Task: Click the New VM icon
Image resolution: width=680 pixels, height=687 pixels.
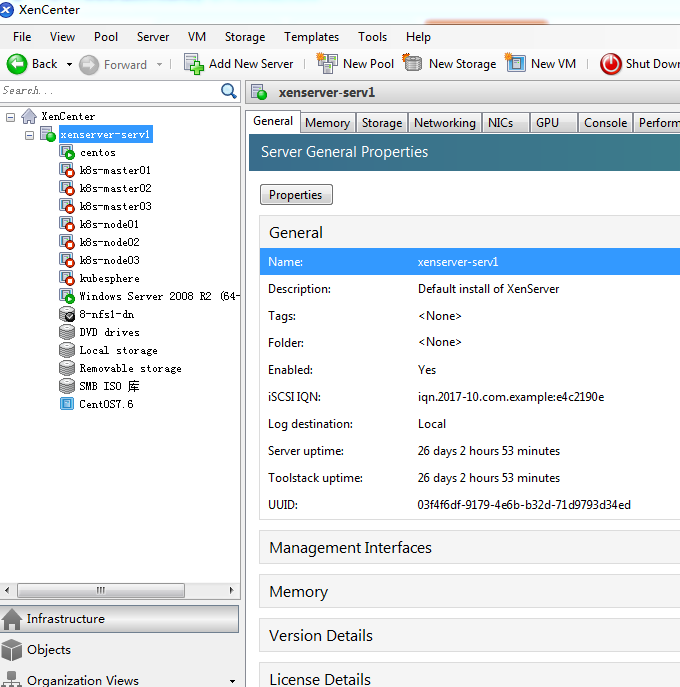Action: 515,64
